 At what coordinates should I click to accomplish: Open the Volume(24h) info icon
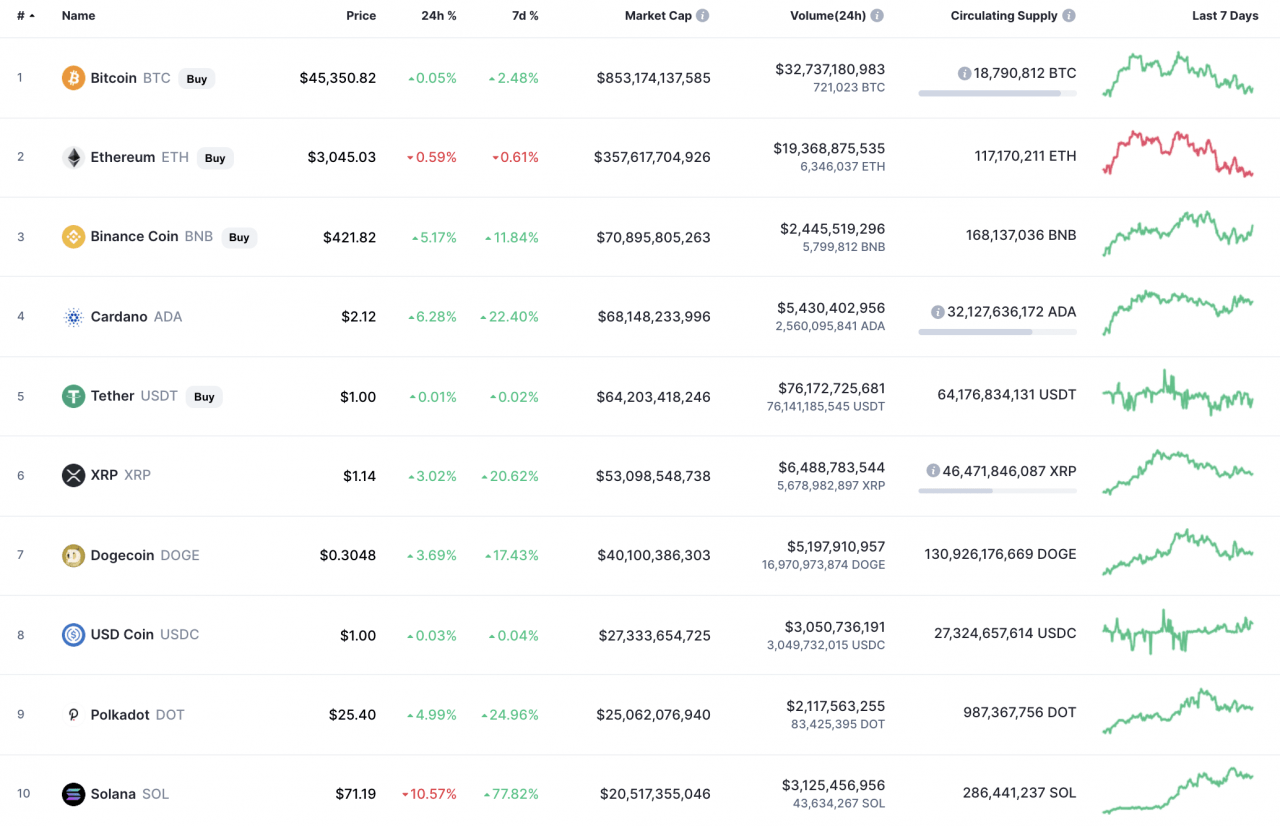pyautogui.click(x=877, y=16)
